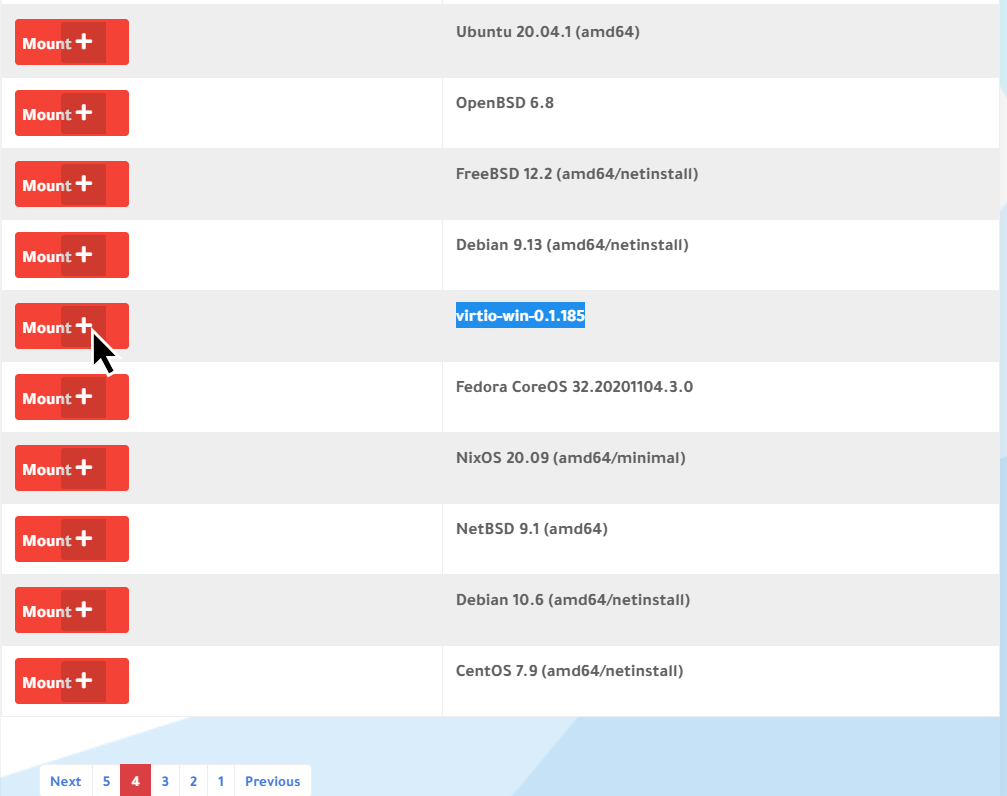Click the Debian 10.6 (amd64/netinstall) label
Image resolution: width=1007 pixels, height=796 pixels.
pos(573,600)
